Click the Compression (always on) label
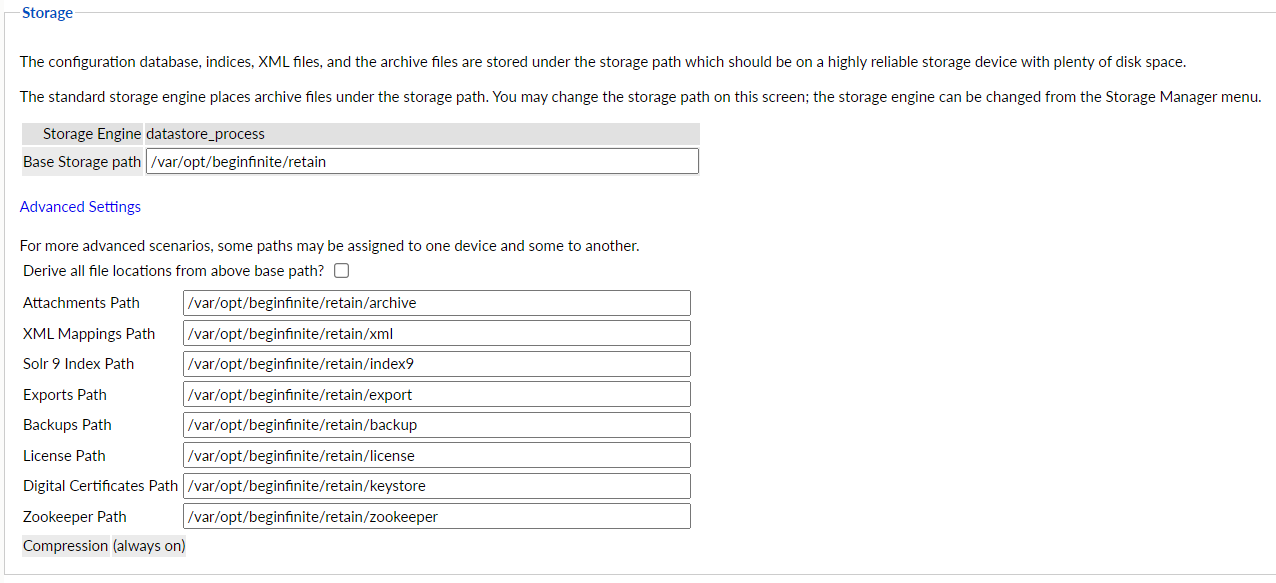This screenshot has height=583, width=1276. (104, 546)
